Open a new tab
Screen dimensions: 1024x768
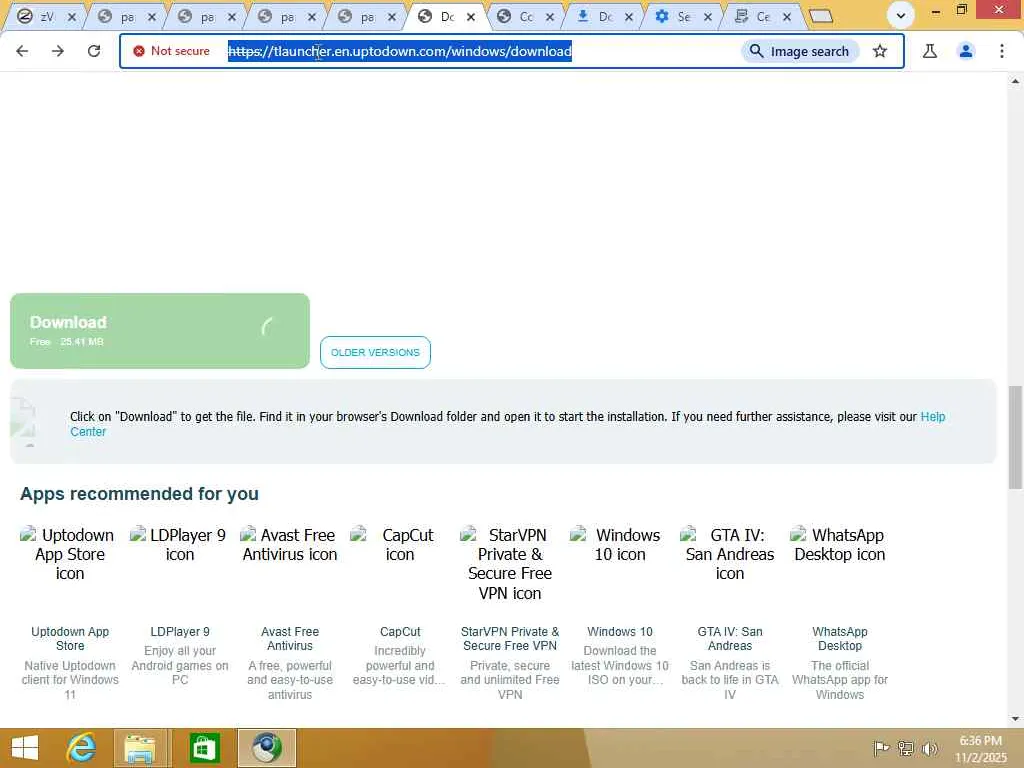(821, 16)
